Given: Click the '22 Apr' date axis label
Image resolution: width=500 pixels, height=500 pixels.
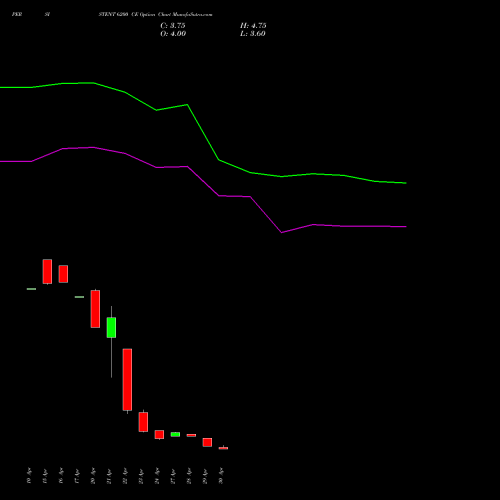Looking at the screenshot, I should pos(125,476).
